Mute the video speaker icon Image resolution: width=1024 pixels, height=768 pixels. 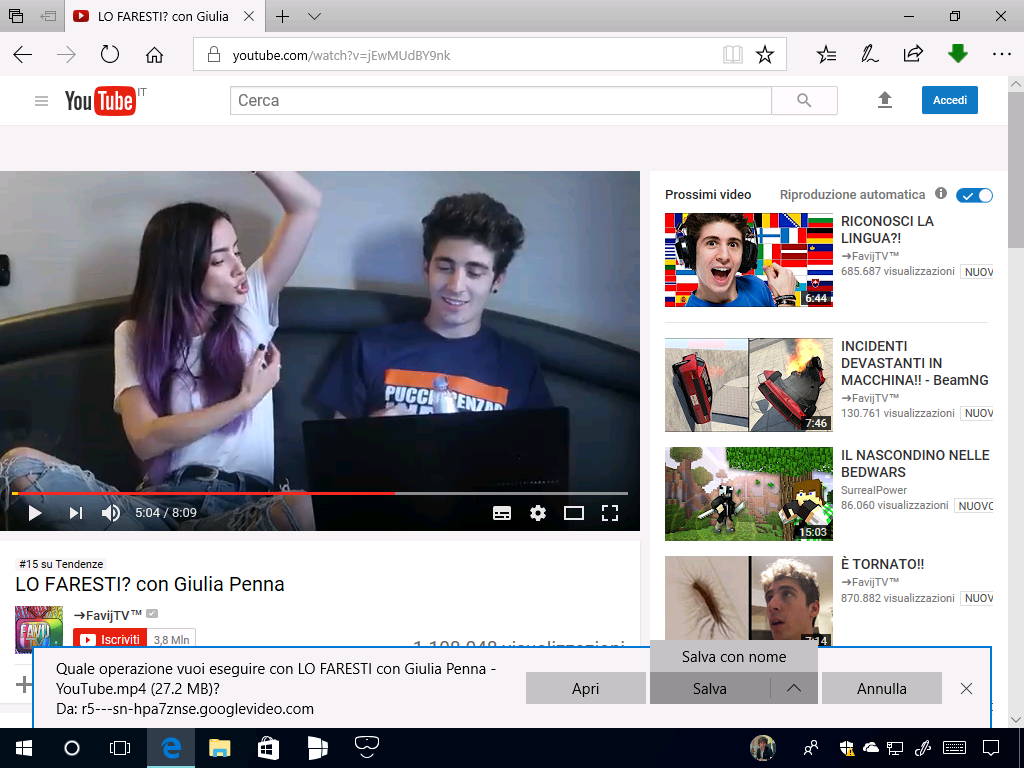point(110,513)
